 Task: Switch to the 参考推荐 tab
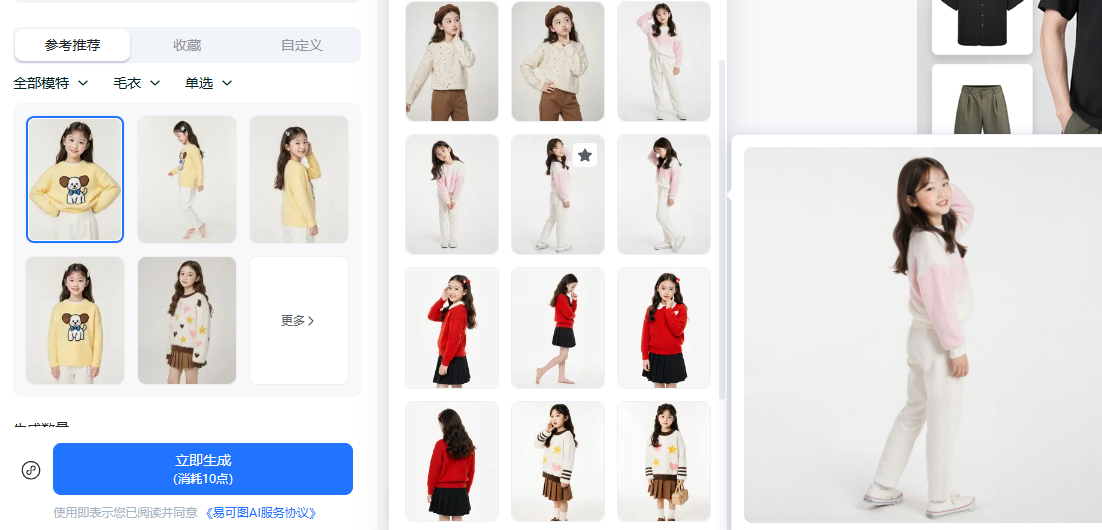coord(72,45)
